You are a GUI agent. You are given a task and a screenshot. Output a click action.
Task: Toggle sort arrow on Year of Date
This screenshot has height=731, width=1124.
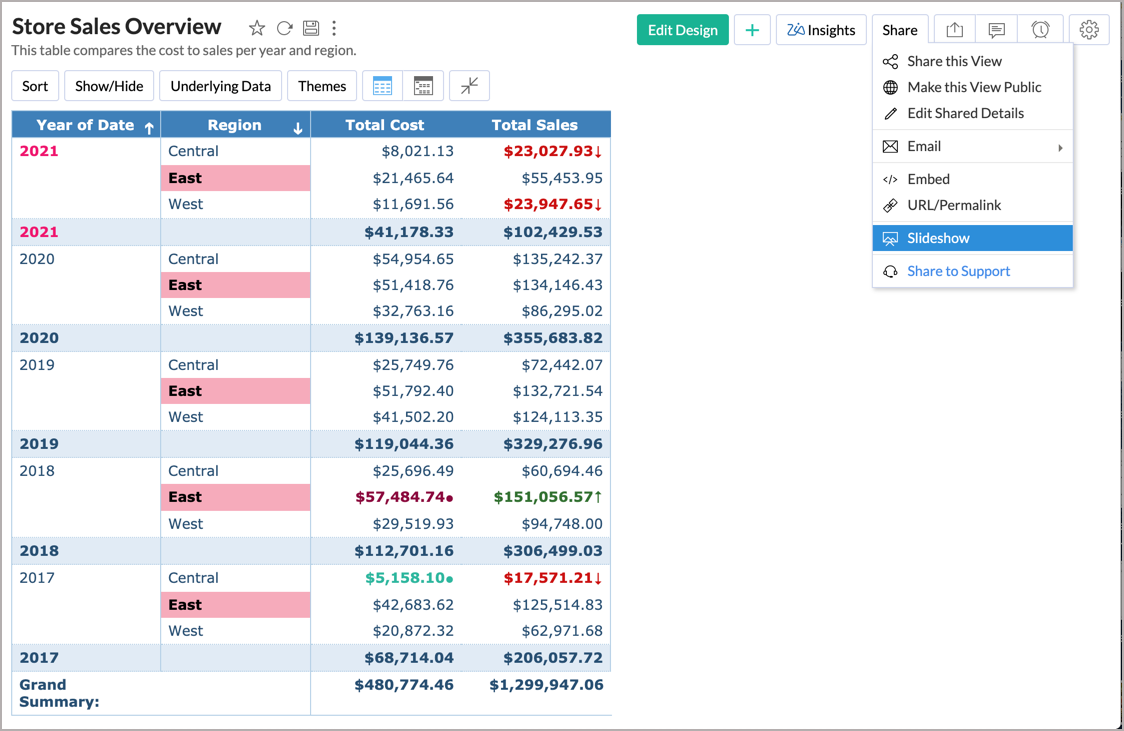(149, 128)
